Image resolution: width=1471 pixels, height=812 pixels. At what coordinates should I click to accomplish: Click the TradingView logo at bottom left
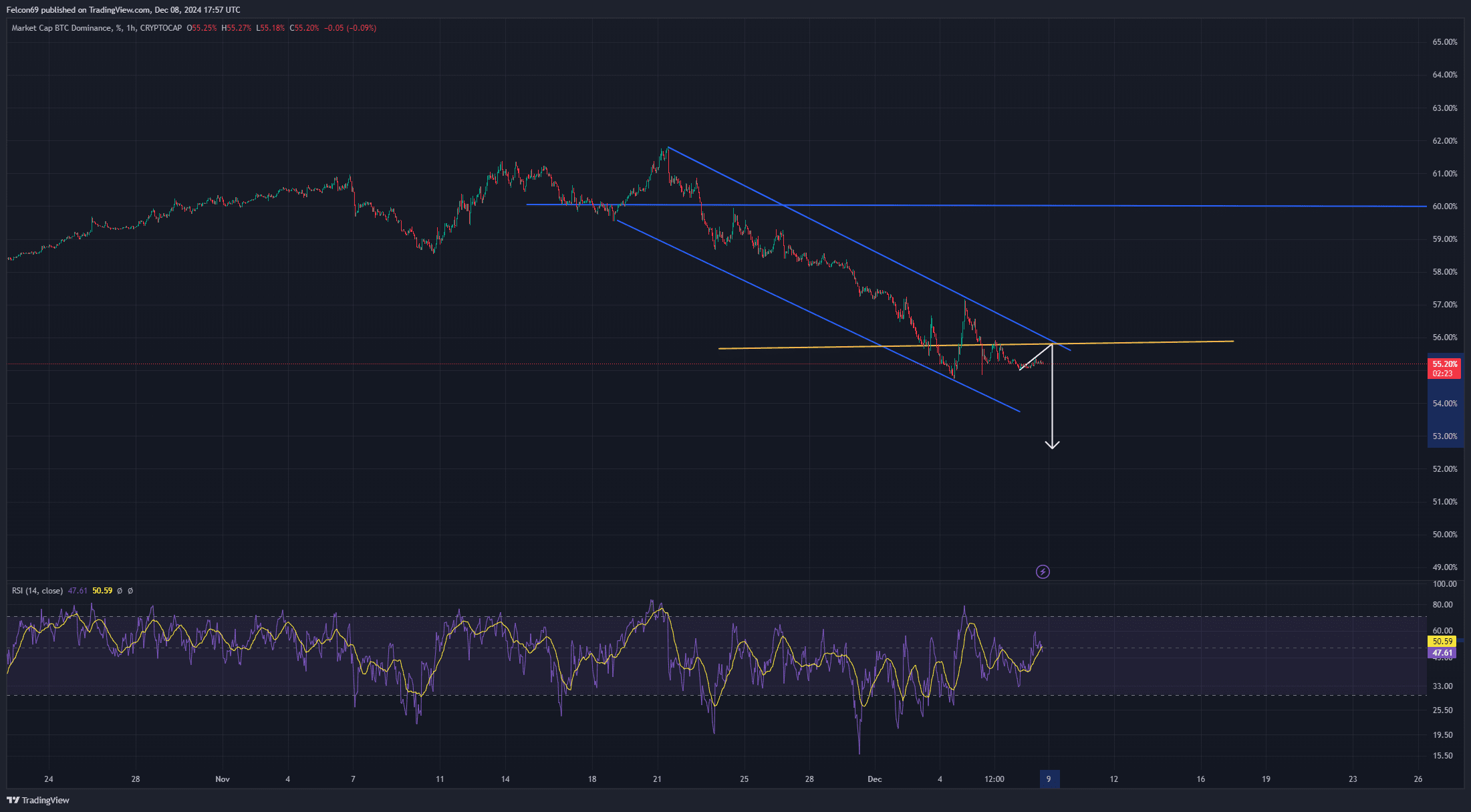(38, 800)
